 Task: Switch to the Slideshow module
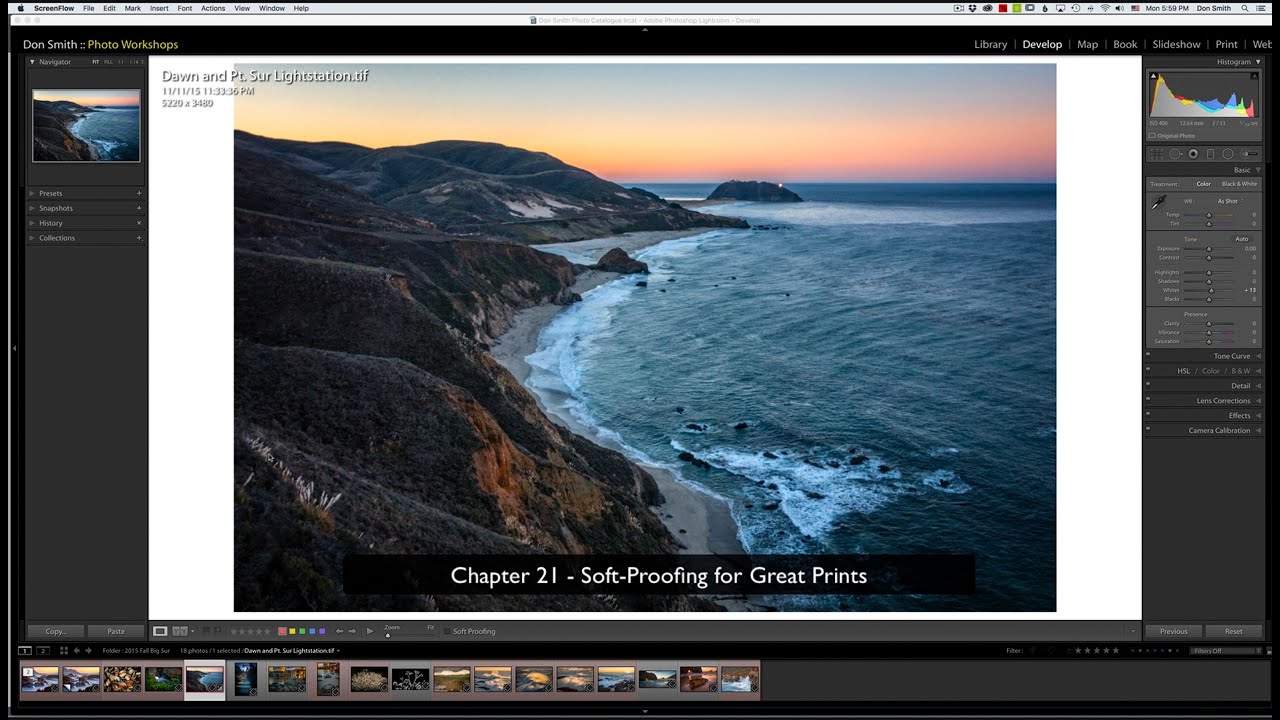pos(1176,44)
